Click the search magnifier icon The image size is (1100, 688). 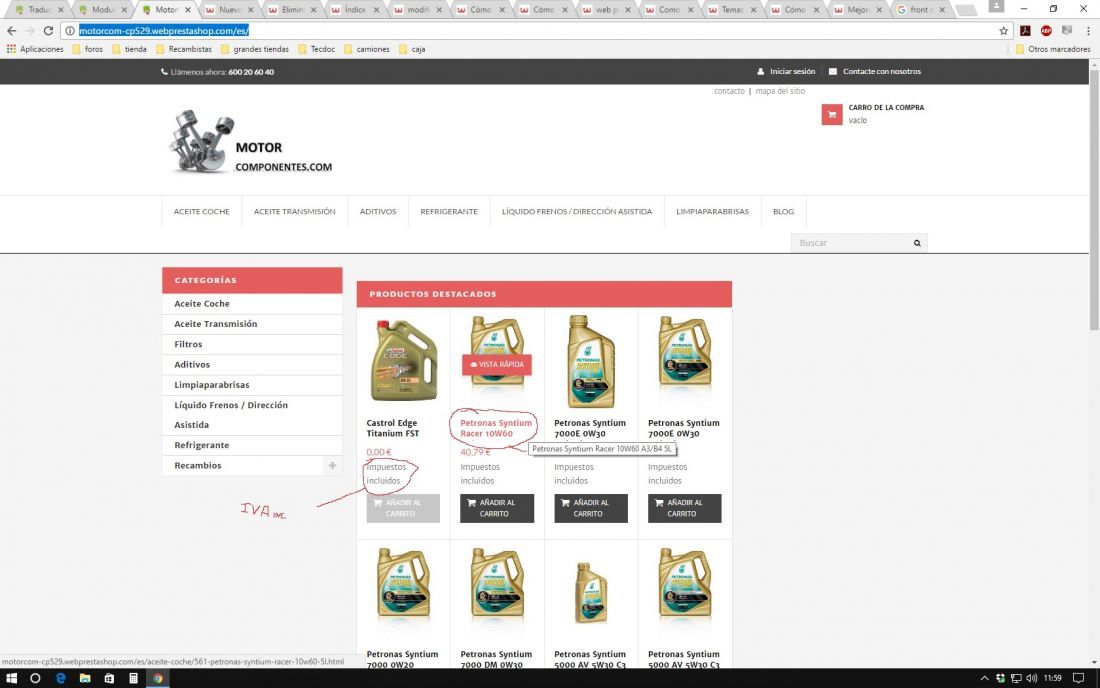tap(917, 243)
